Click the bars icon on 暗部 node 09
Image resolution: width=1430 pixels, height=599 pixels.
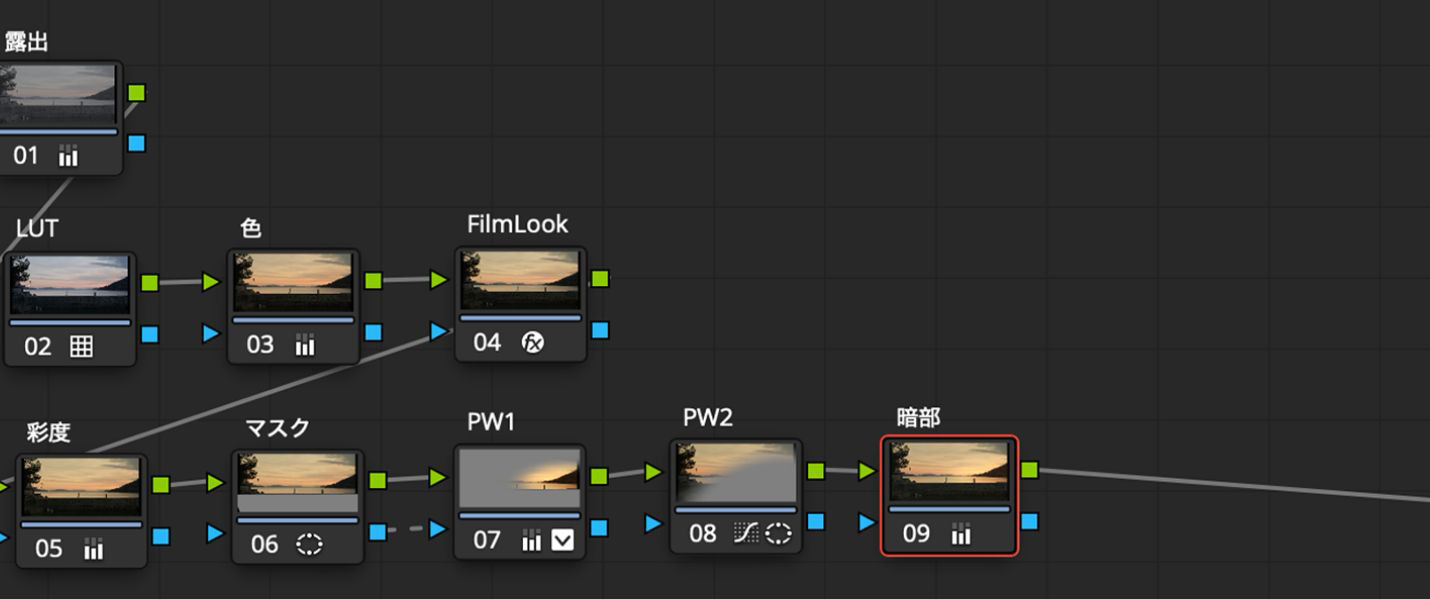(960, 535)
